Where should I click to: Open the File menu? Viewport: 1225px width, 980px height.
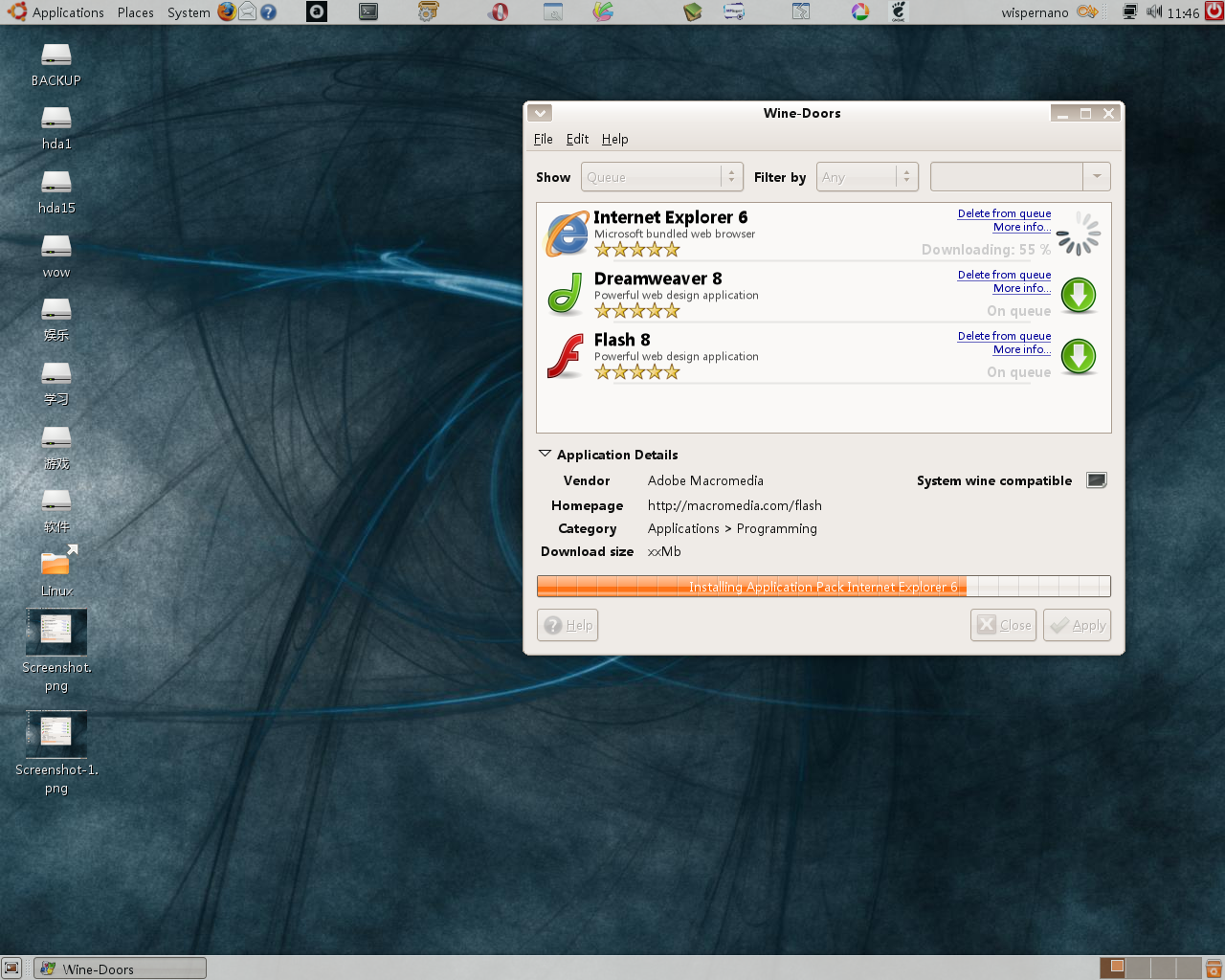pyautogui.click(x=543, y=139)
